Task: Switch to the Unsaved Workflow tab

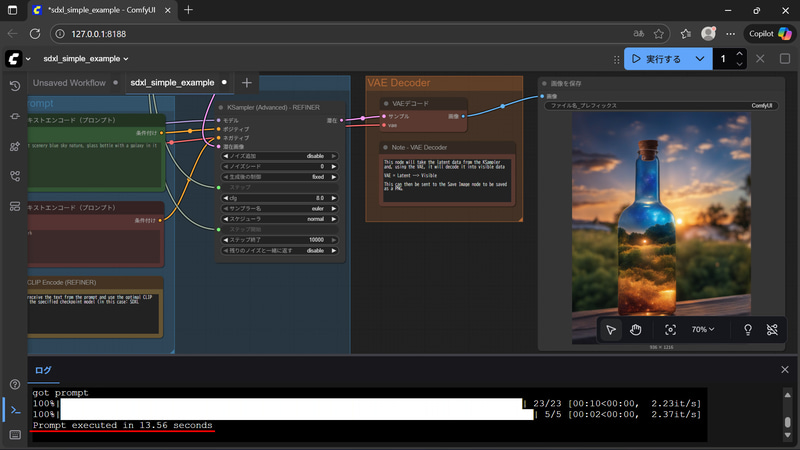Action: click(x=69, y=83)
